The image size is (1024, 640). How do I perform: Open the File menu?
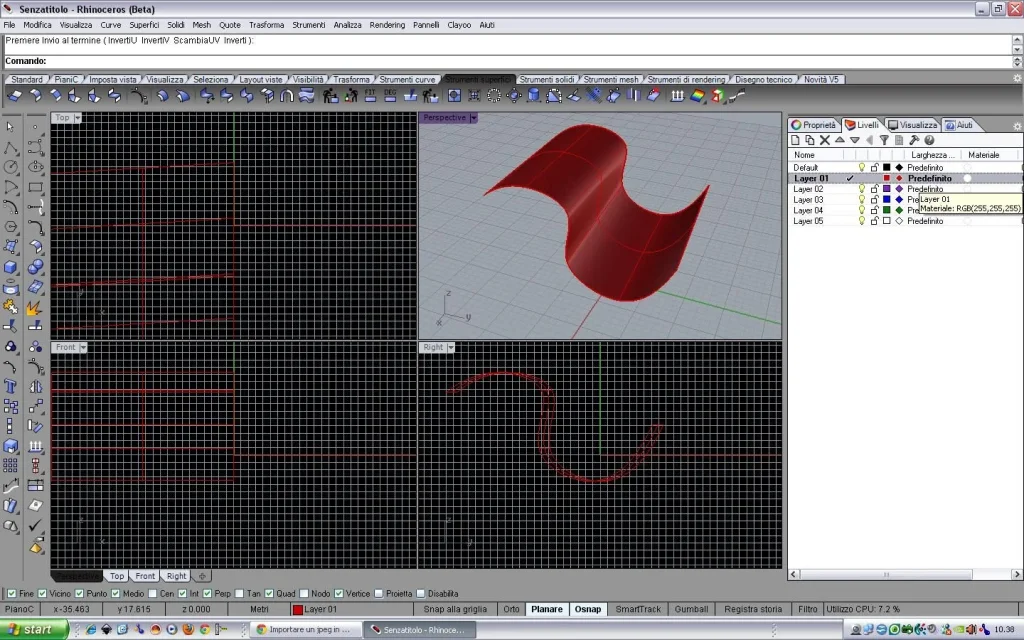(9, 25)
